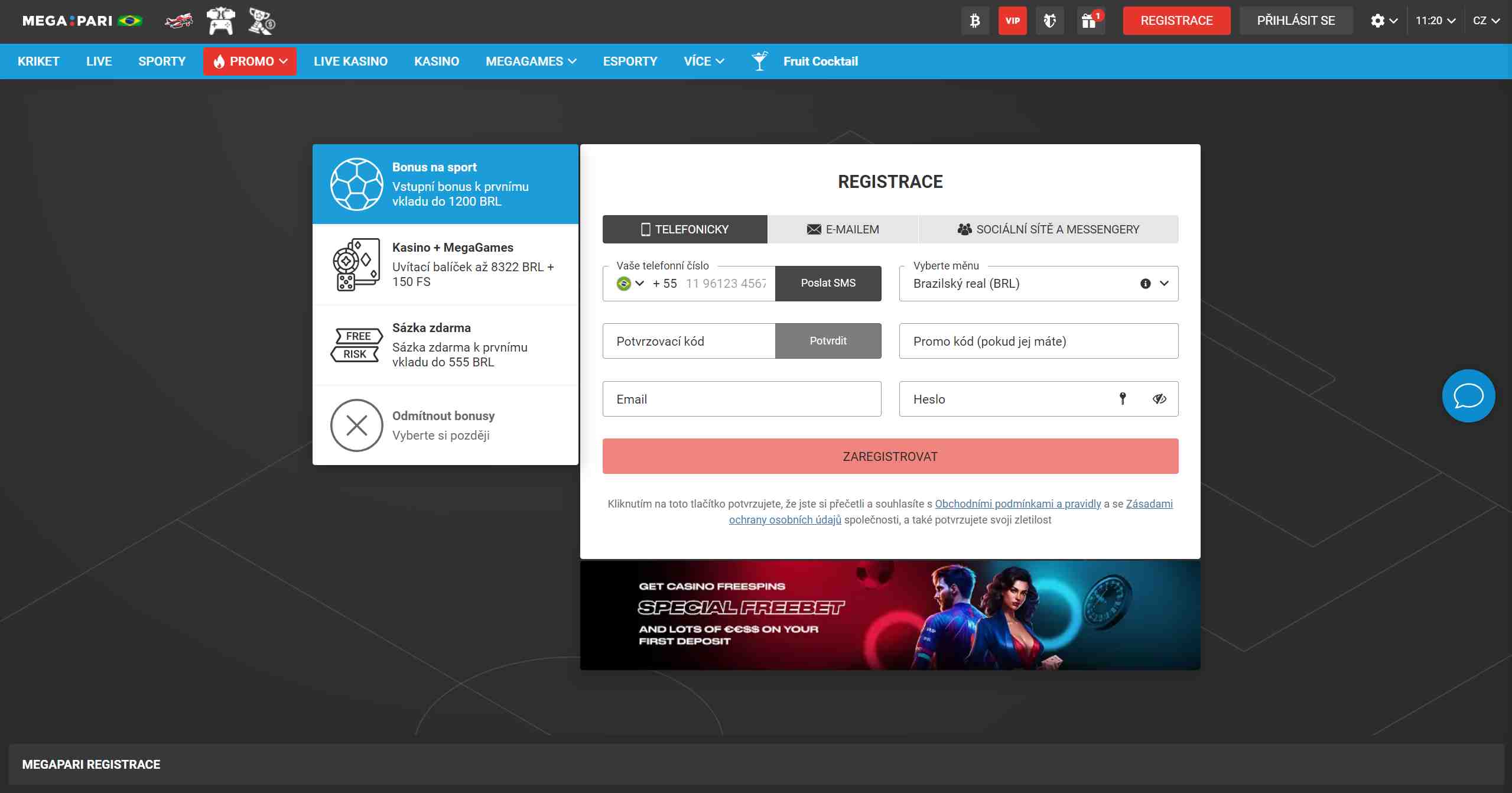
Task: Expand the MEGAGAMES dropdown
Action: pyautogui.click(x=531, y=61)
